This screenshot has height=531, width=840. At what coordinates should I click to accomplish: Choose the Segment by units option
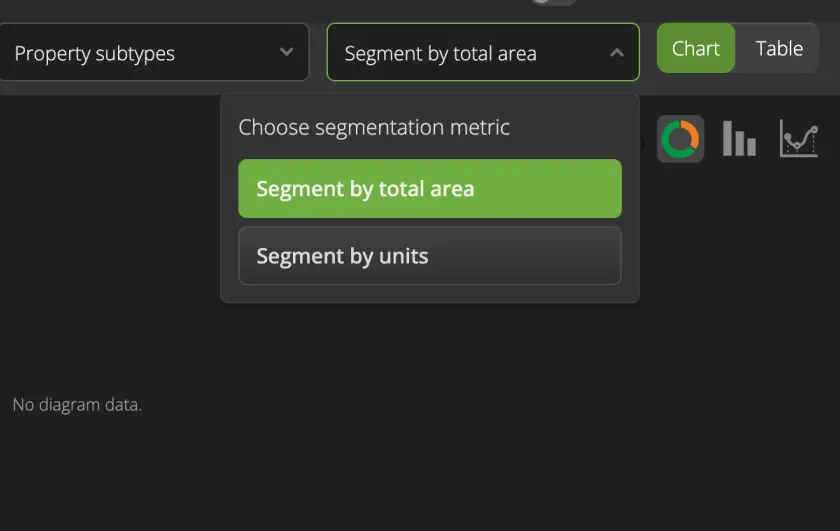point(430,256)
